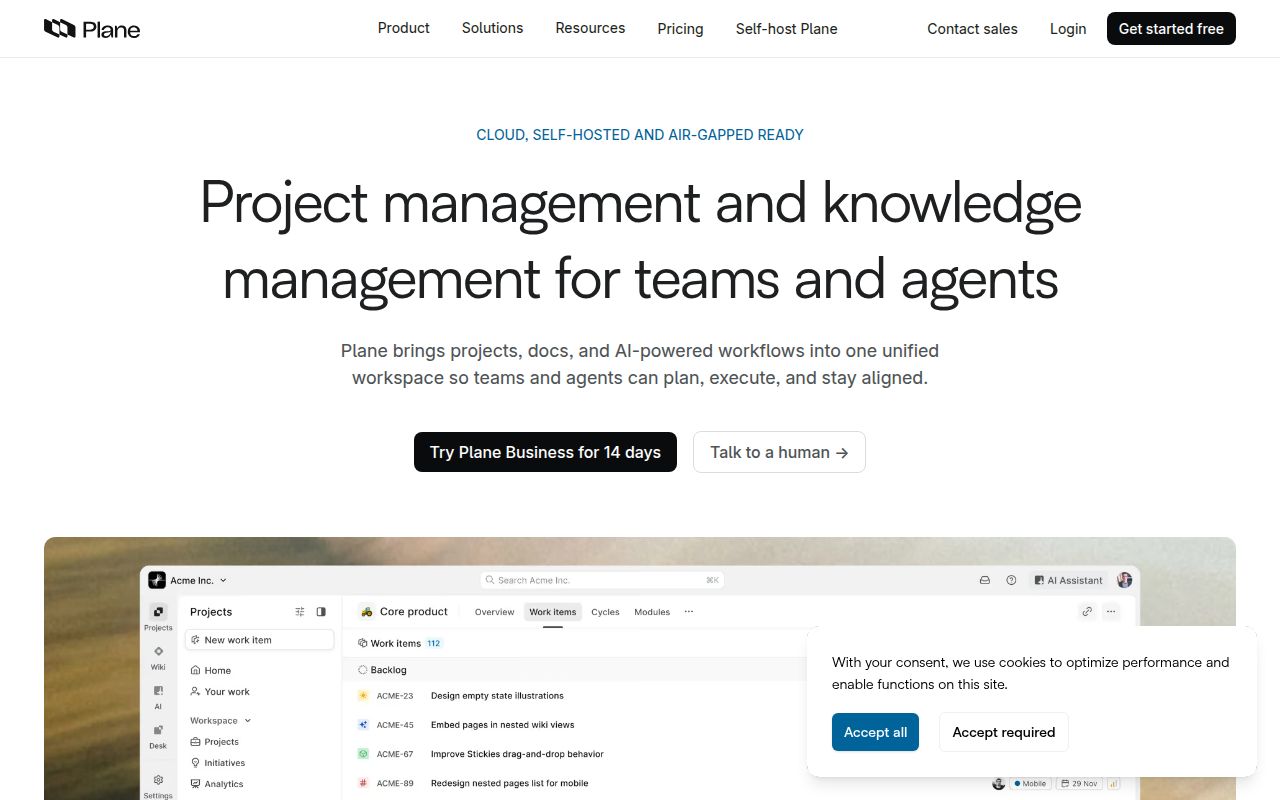
Task: Open the Desk icon in the app rail
Action: (158, 730)
